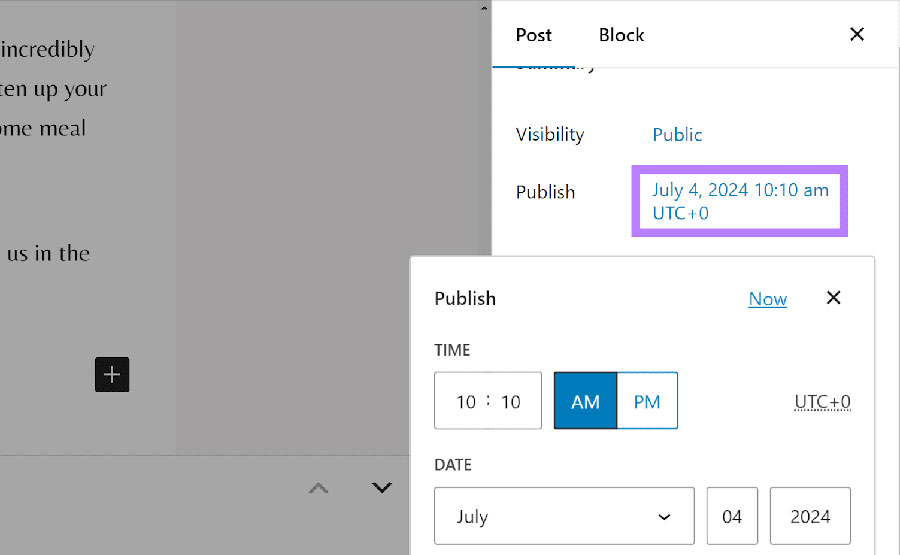The width and height of the screenshot is (900, 555).
Task: Open the July month dropdown
Action: pyautogui.click(x=564, y=517)
